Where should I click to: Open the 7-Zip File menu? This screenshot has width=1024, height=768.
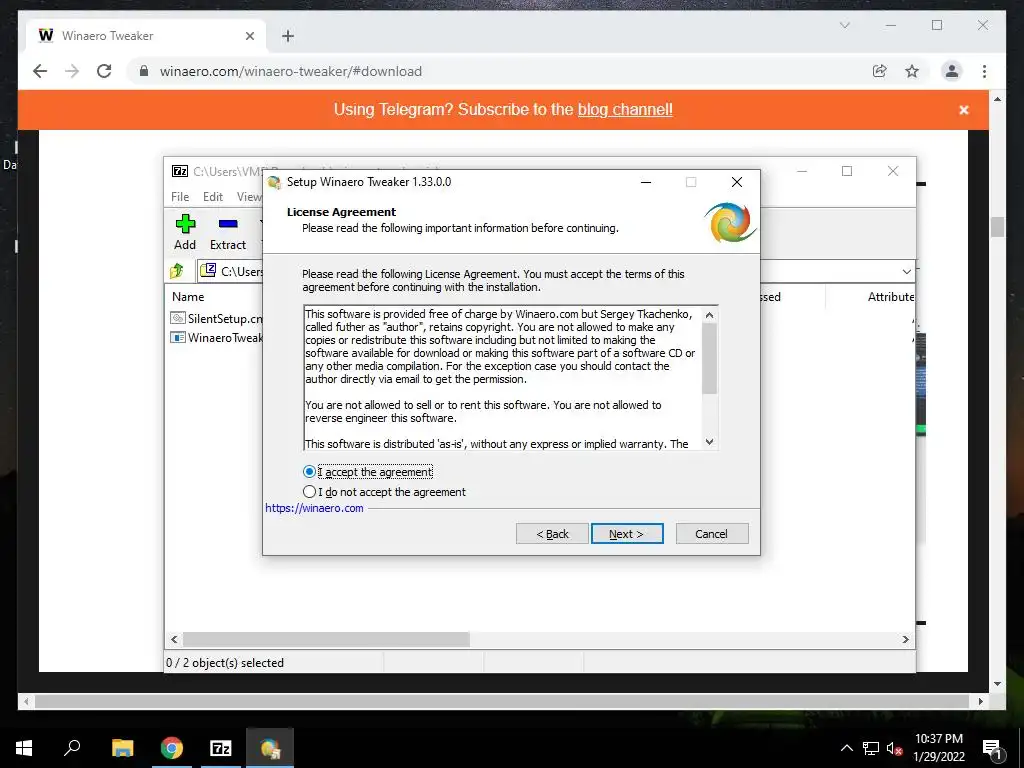180,197
